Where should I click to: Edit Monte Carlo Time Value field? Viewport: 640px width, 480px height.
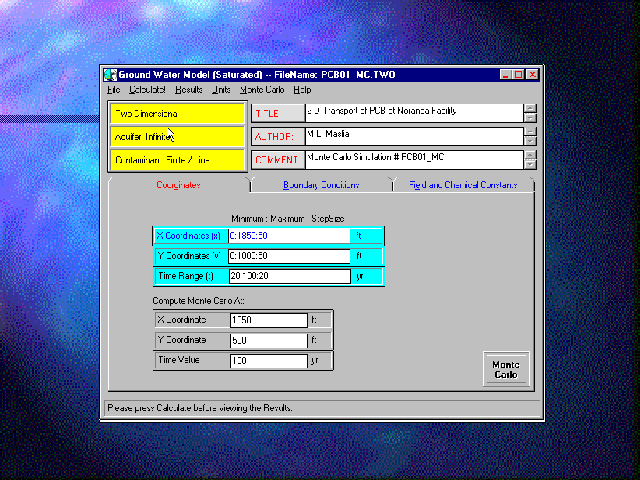(269, 361)
